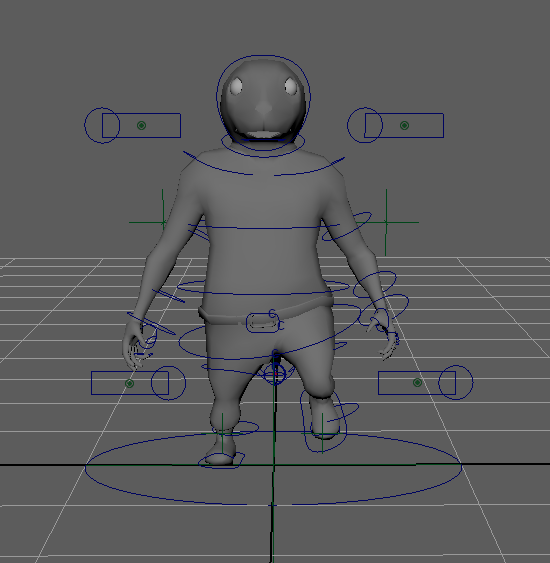Screen dimensions: 550x563
Task: Click the character's left eye
Action: pyautogui.click(x=236, y=87)
